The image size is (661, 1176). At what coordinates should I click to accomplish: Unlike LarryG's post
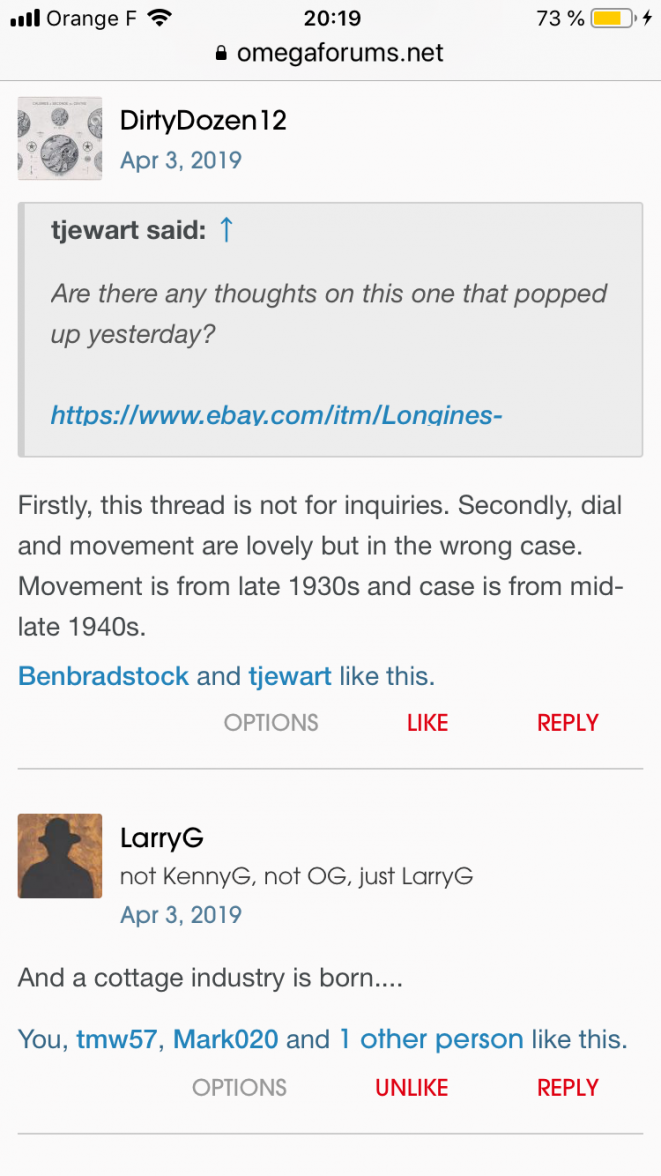pyautogui.click(x=411, y=1088)
